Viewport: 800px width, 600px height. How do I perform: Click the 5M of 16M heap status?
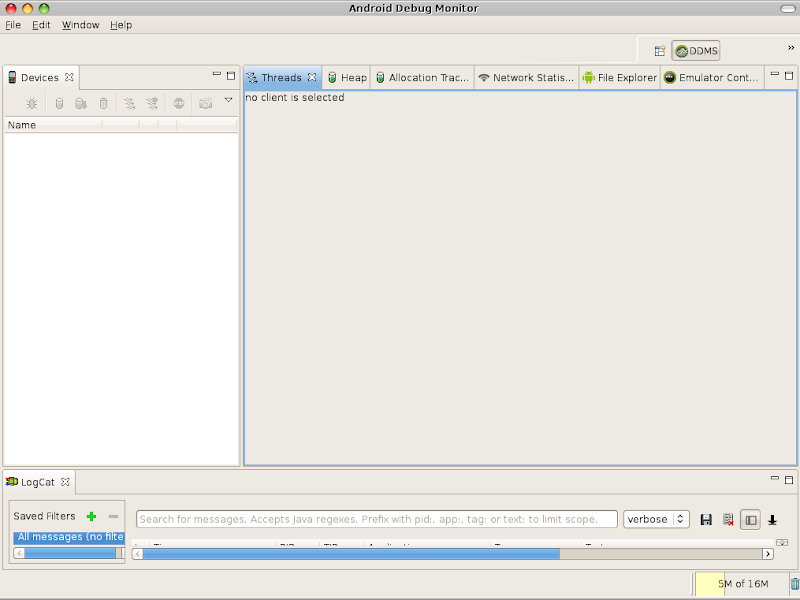[x=742, y=584]
